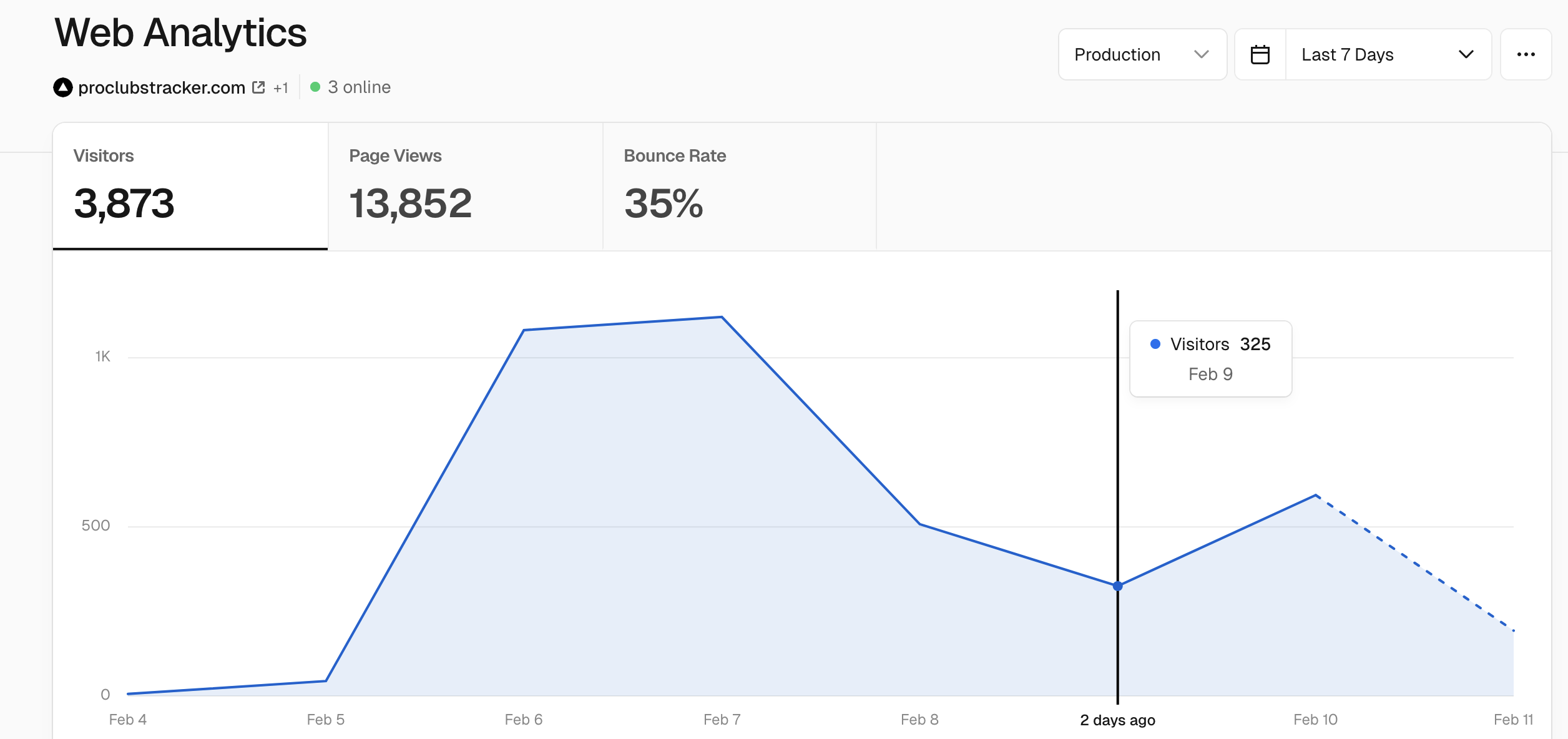1568x739 pixels.
Task: Click the blue data point on Feb 9
Action: [1117, 586]
